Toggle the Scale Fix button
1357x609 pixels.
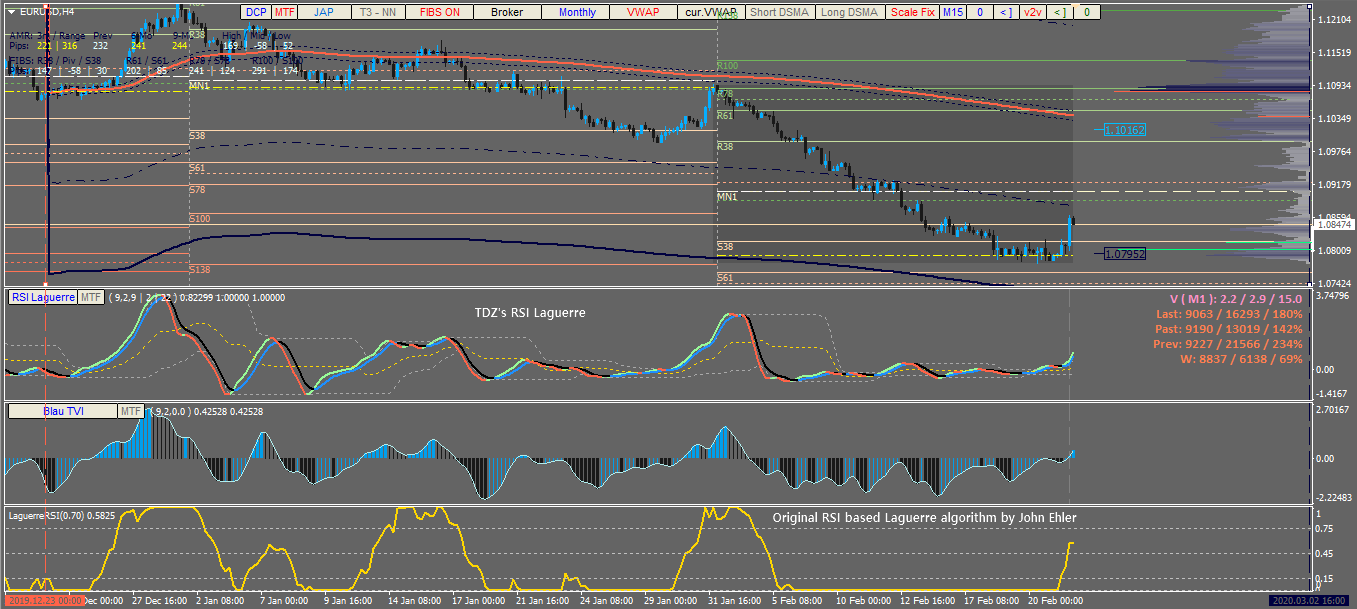click(x=913, y=12)
